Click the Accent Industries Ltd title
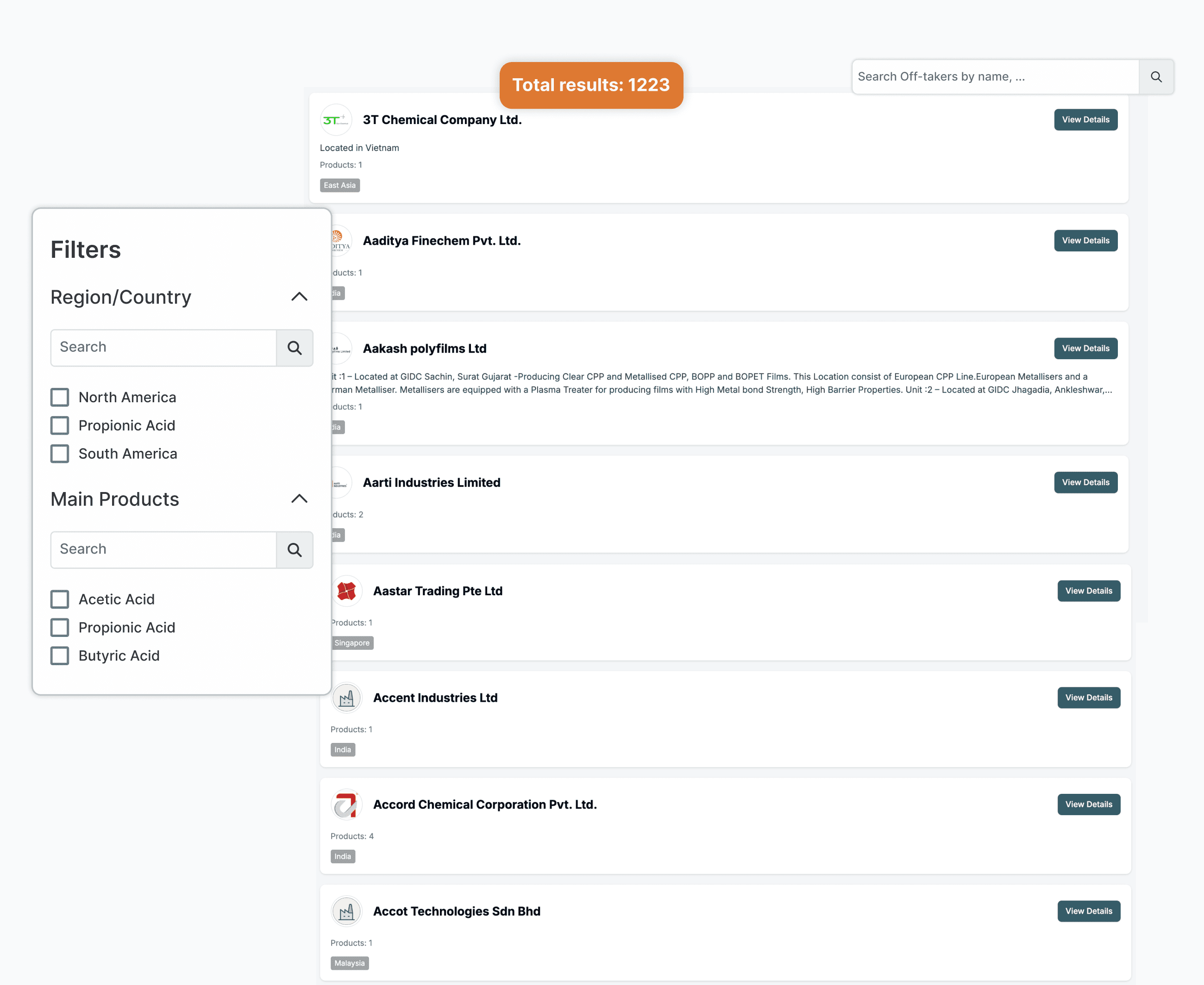The height and width of the screenshot is (985, 1204). [x=435, y=698]
